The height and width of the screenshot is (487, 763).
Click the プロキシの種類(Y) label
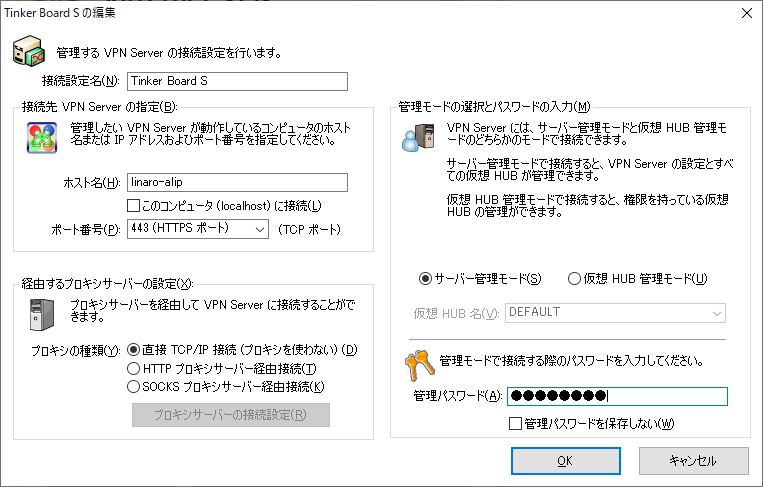(x=76, y=350)
